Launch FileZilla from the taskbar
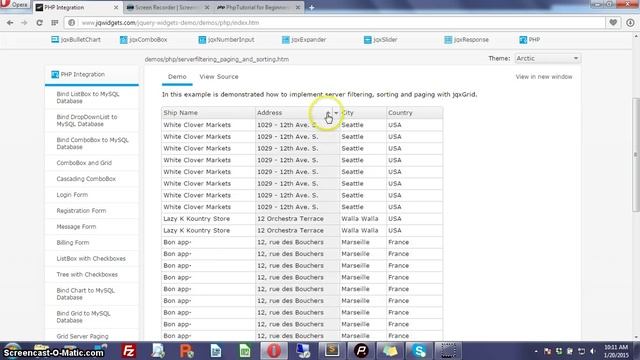Screen dimensions: 640x360 [129, 351]
